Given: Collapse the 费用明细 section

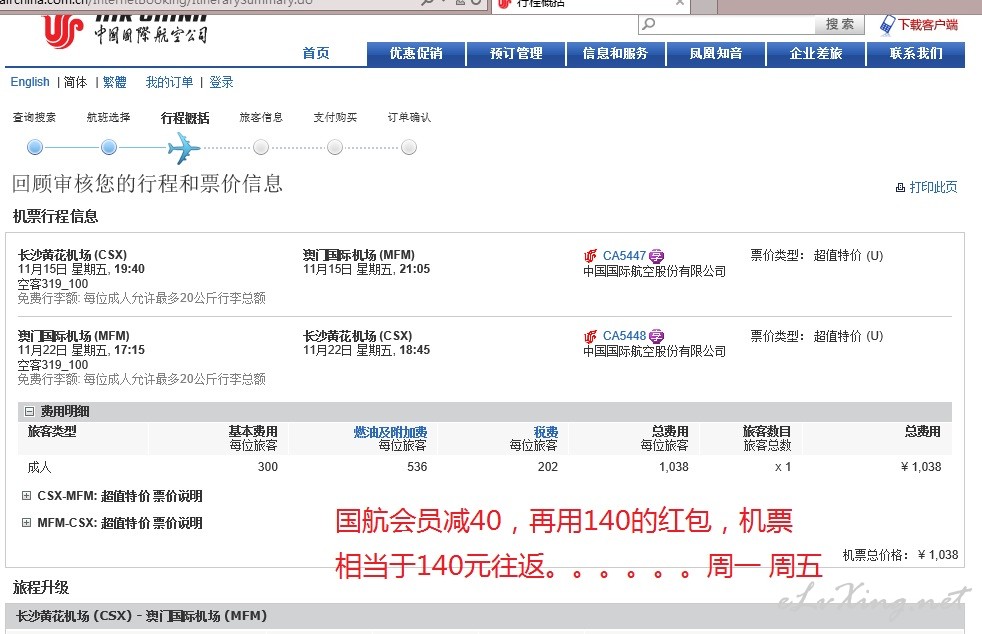Looking at the screenshot, I should (x=29, y=412).
